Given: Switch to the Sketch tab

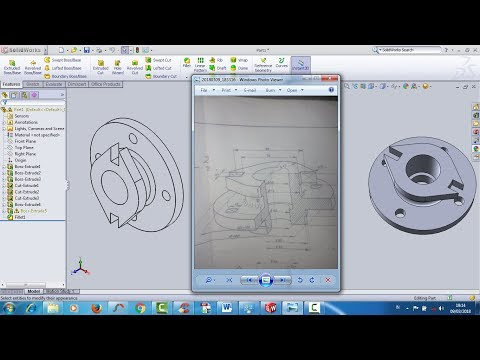Looking at the screenshot, I should coord(33,84).
